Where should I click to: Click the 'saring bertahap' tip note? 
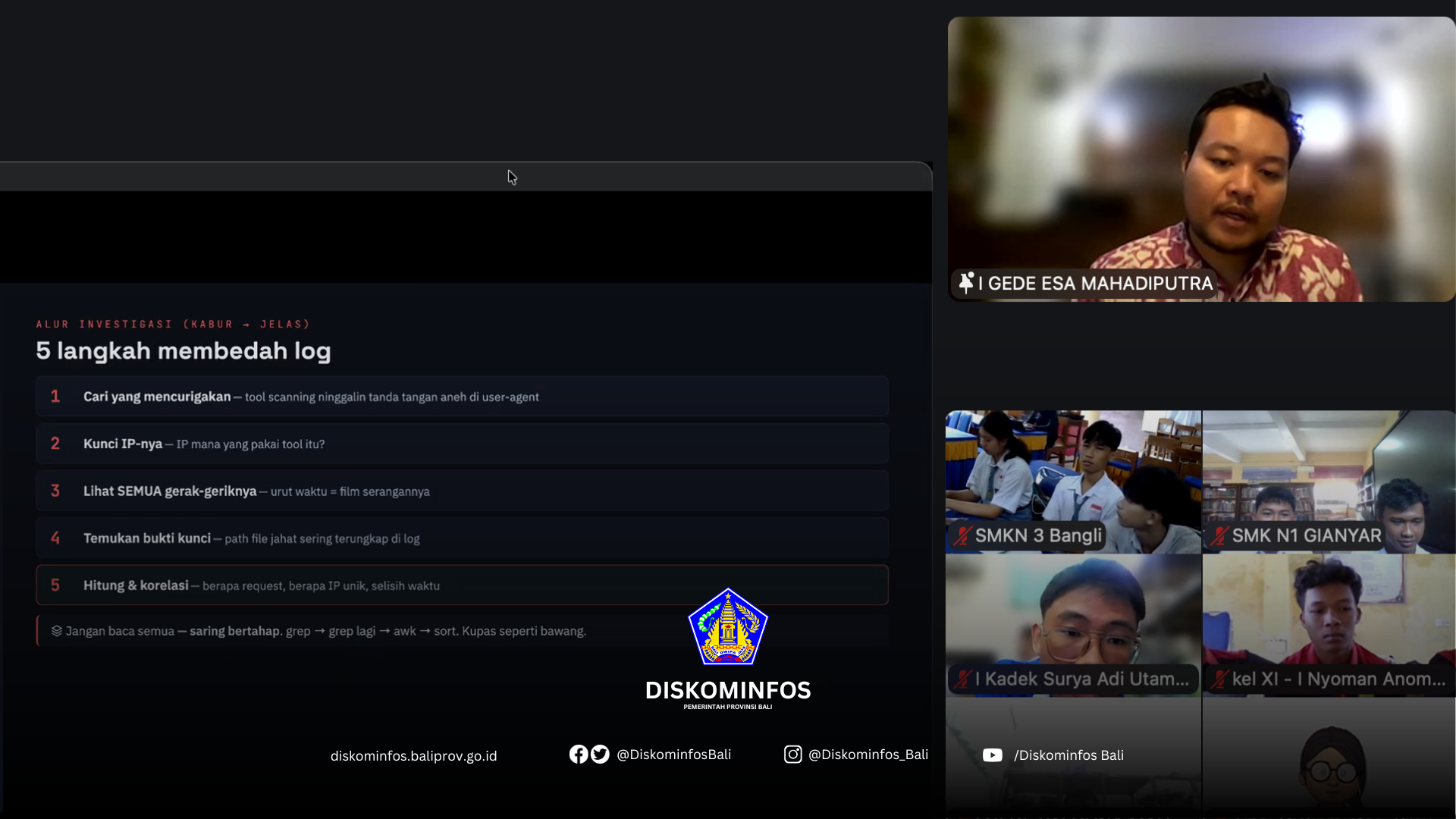point(462,631)
